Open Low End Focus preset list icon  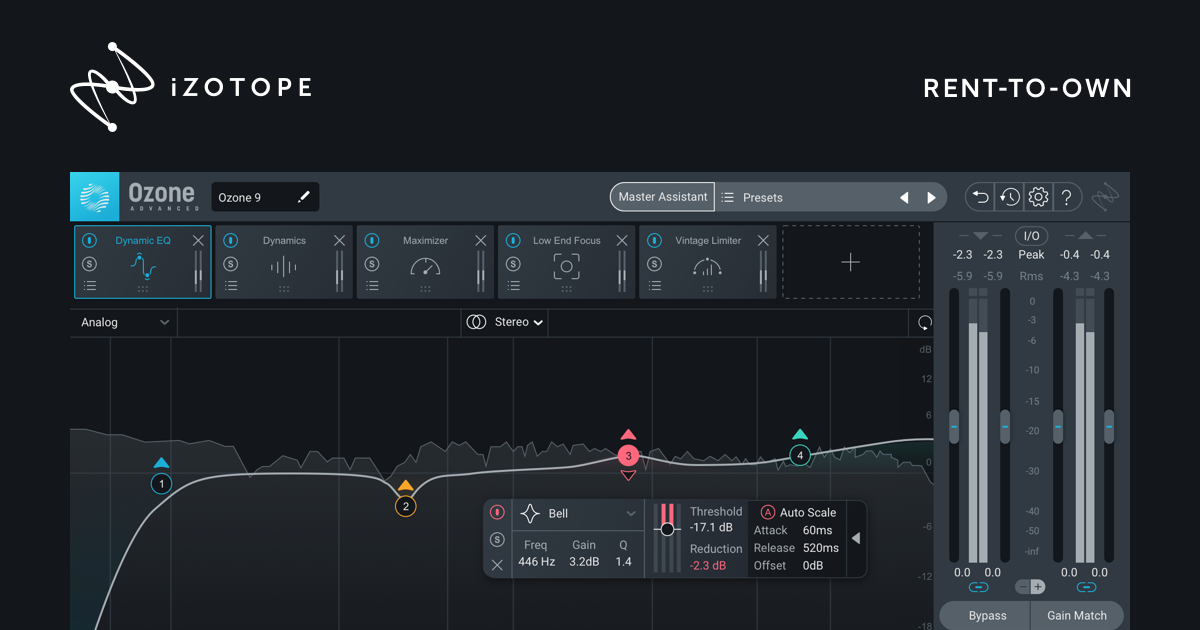pyautogui.click(x=513, y=286)
